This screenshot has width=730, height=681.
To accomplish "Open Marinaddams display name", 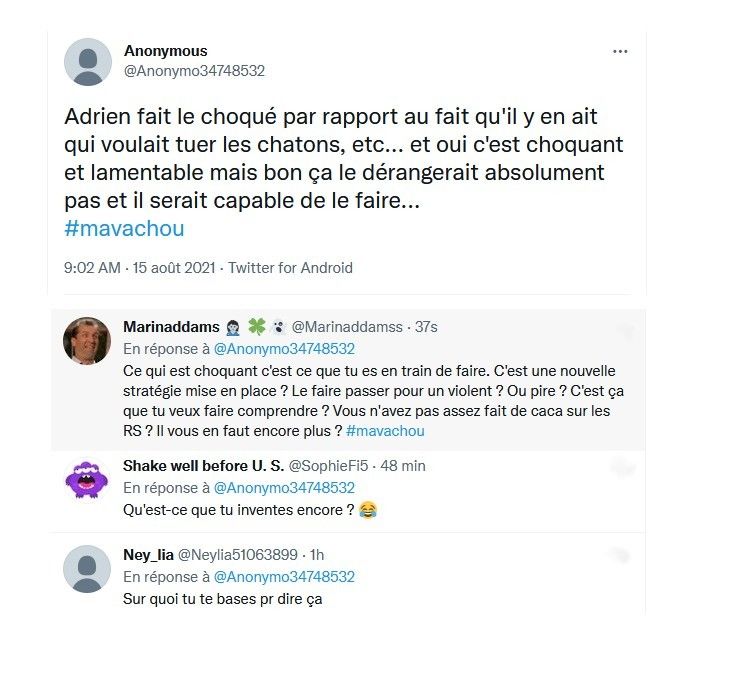I will (171, 327).
